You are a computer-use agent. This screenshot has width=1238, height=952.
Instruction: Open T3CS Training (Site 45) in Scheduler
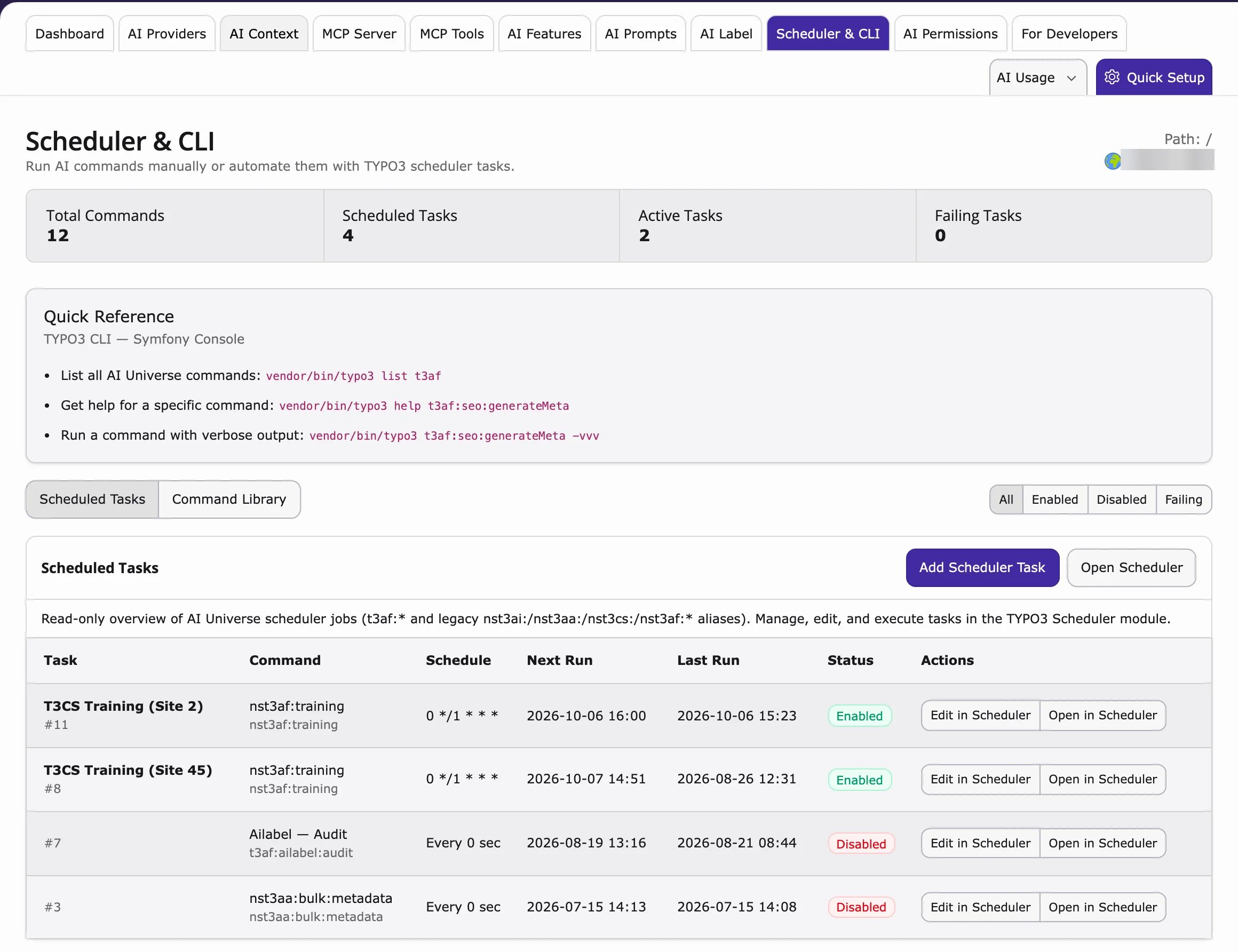pyautogui.click(x=1102, y=779)
